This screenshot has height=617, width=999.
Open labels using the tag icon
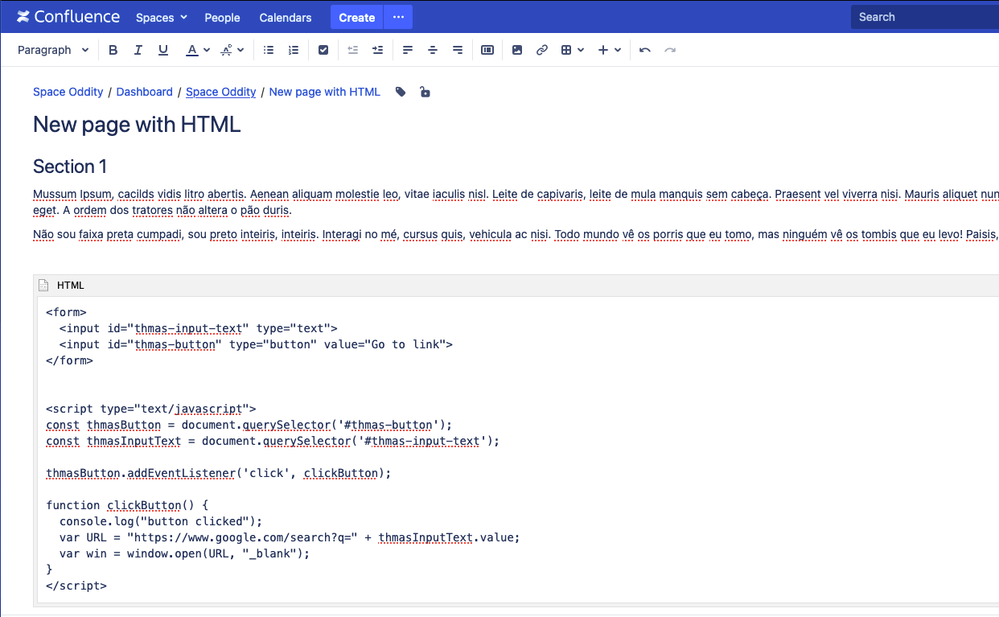point(399,91)
